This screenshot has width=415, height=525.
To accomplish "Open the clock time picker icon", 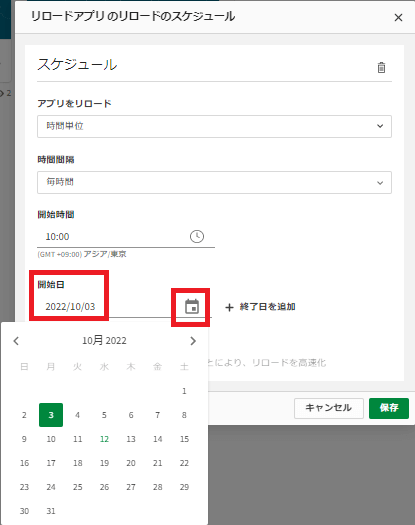I will [x=197, y=236].
